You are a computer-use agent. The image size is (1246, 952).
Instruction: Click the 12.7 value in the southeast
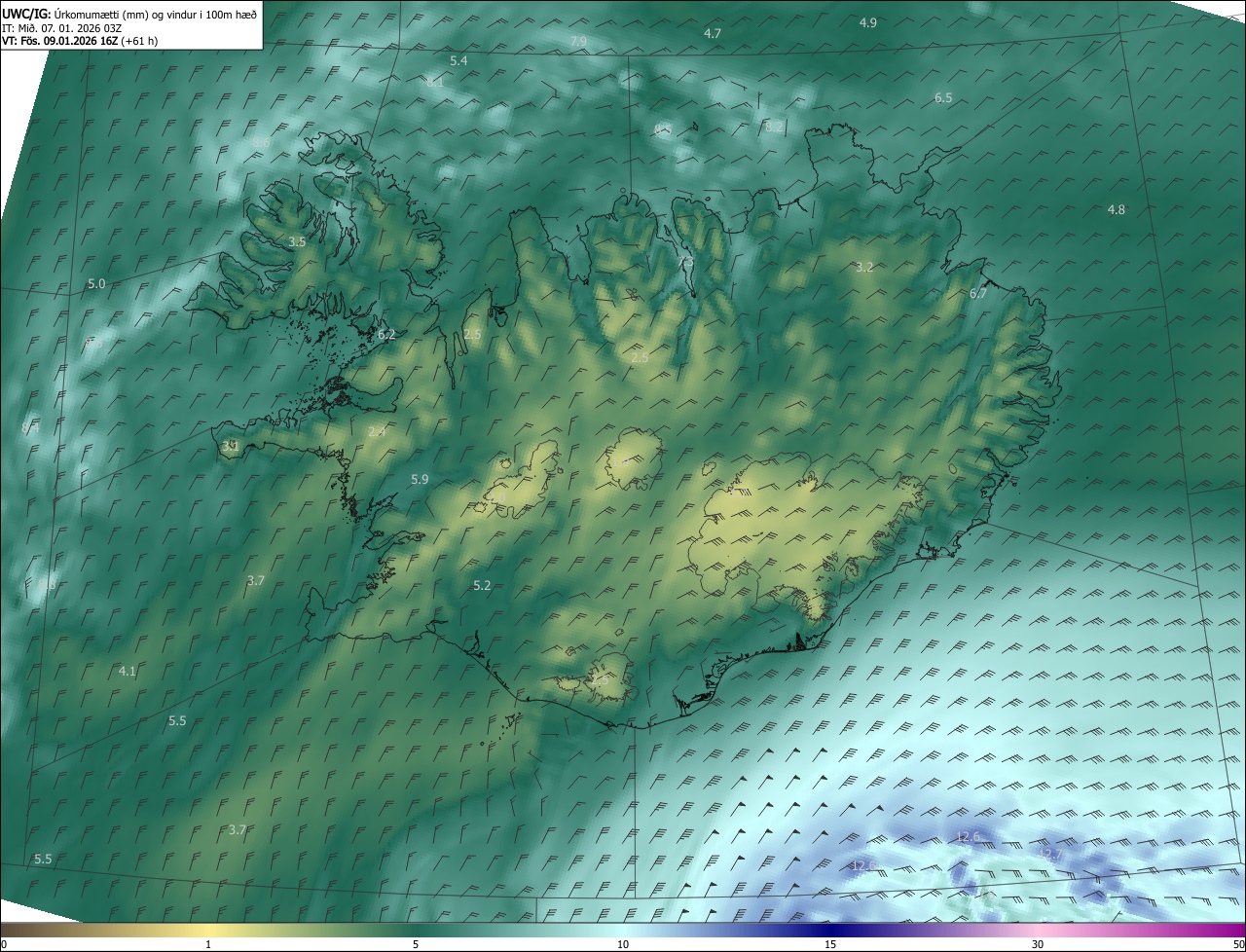[x=1050, y=853]
